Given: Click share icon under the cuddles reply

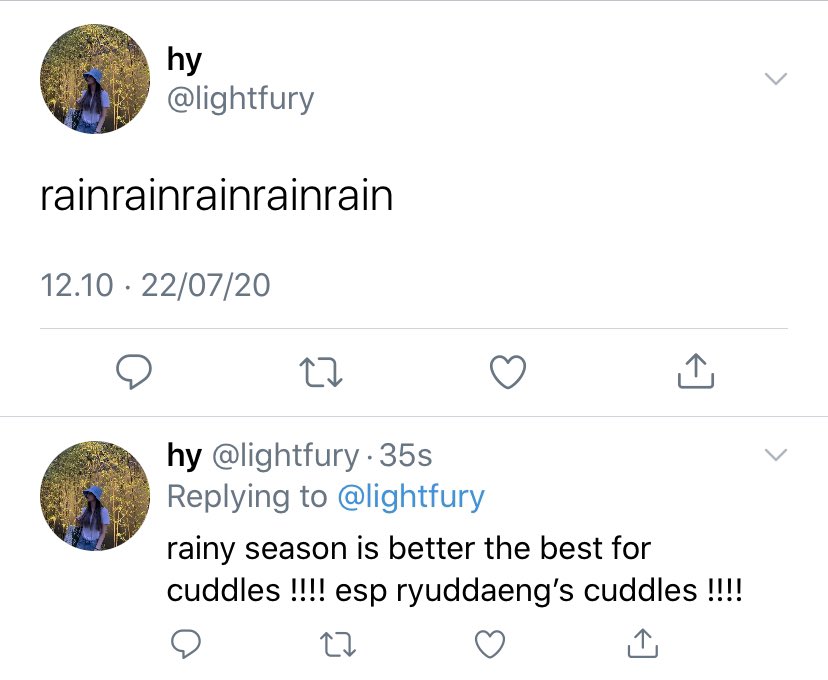Looking at the screenshot, I should click(x=643, y=643).
